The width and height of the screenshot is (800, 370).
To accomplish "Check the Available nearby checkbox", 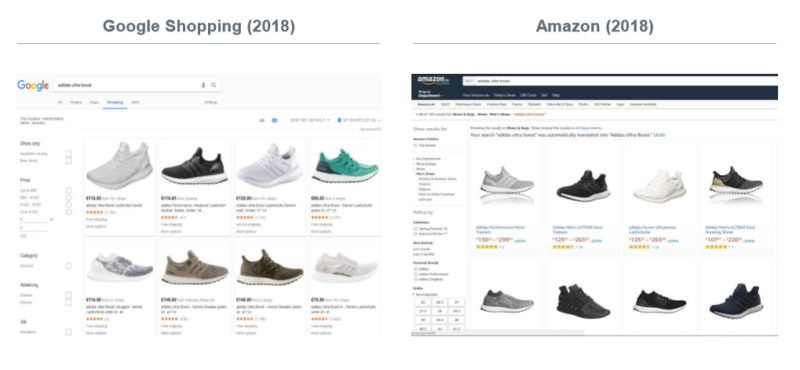I will click(69, 153).
